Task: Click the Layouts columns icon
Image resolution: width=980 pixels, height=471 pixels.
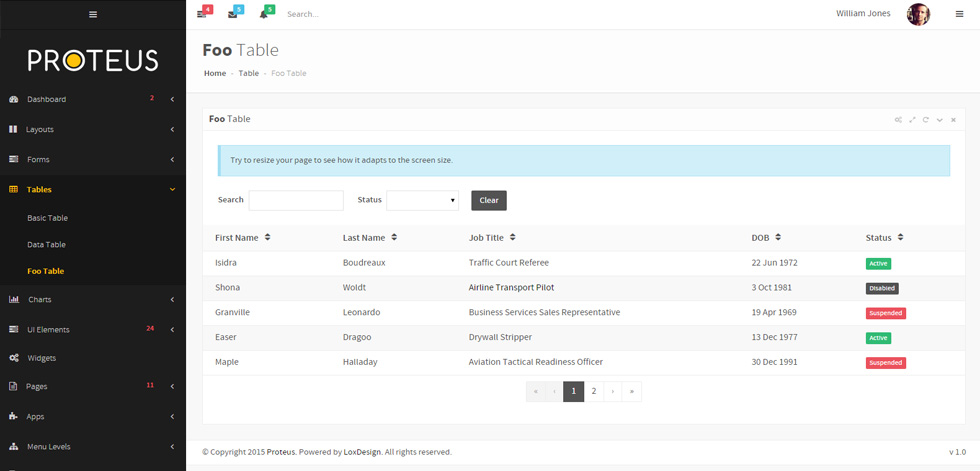Action: pos(13,129)
